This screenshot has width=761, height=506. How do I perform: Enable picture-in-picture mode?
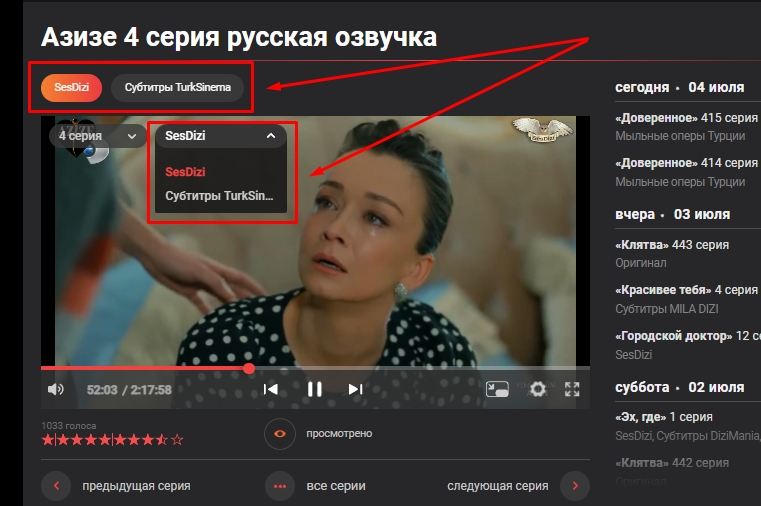click(x=497, y=389)
